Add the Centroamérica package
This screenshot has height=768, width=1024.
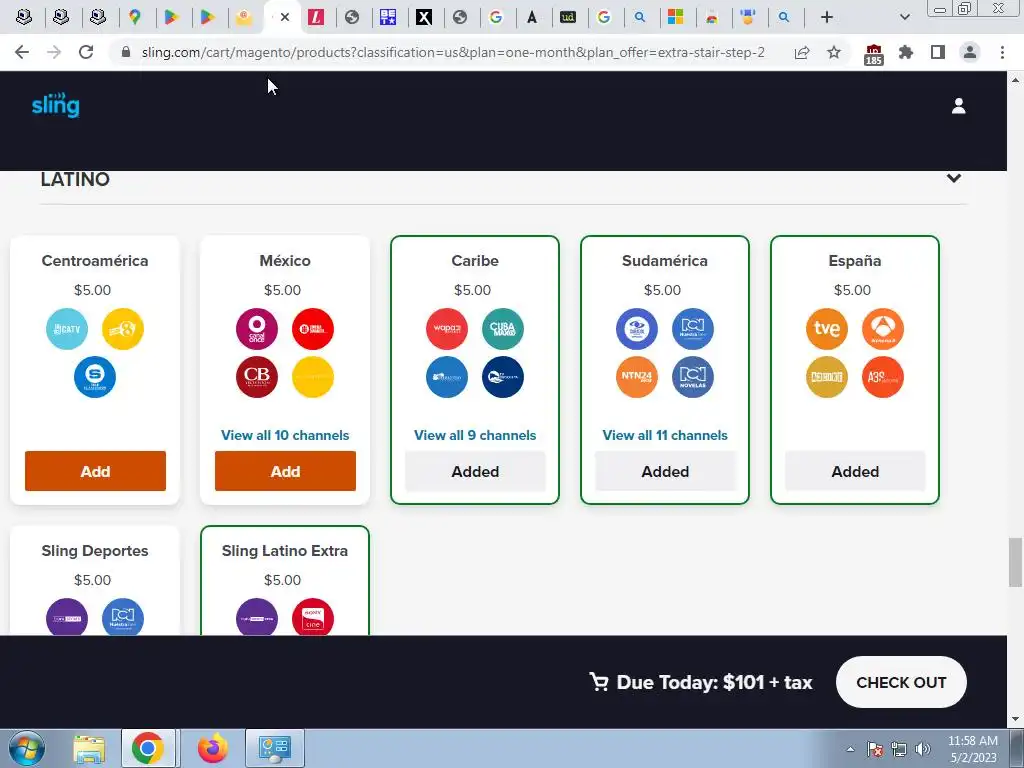click(95, 471)
